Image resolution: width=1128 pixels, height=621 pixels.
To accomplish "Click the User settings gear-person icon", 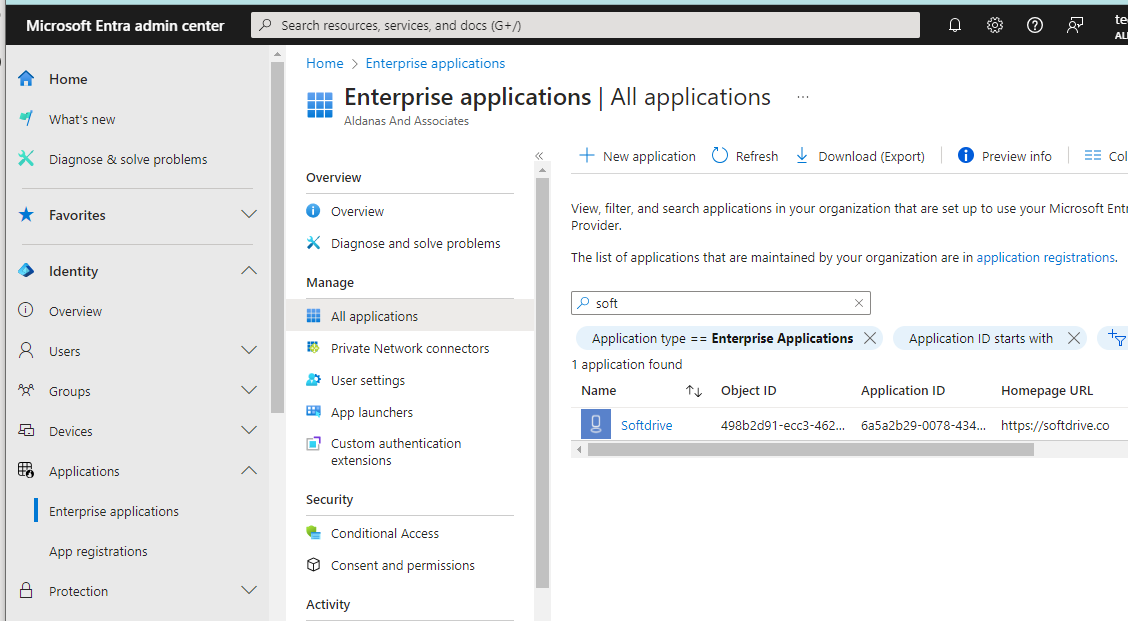I will pyautogui.click(x=313, y=380).
